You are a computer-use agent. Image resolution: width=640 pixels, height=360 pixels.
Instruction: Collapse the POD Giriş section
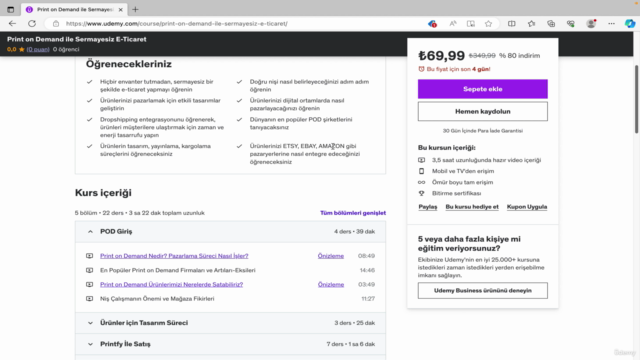[x=230, y=231]
